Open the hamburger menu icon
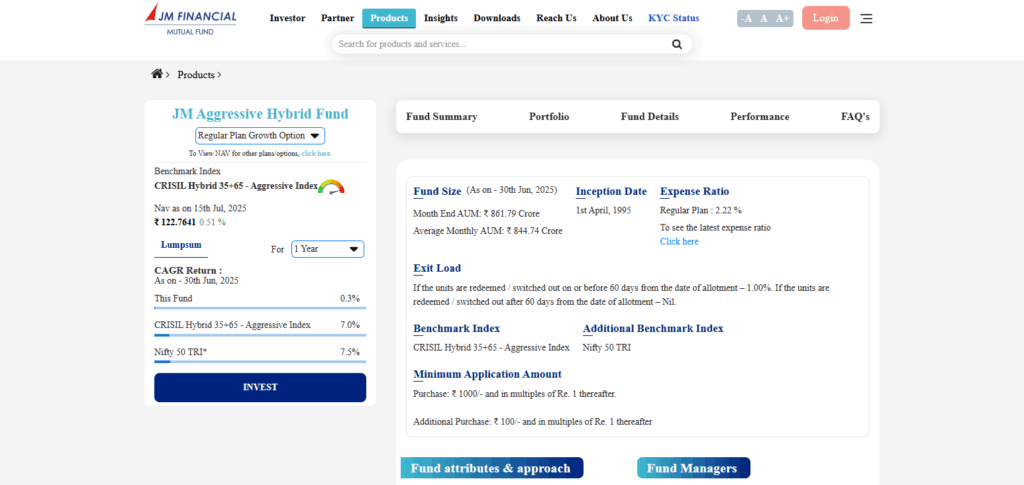The width and height of the screenshot is (1024, 485). (x=866, y=18)
